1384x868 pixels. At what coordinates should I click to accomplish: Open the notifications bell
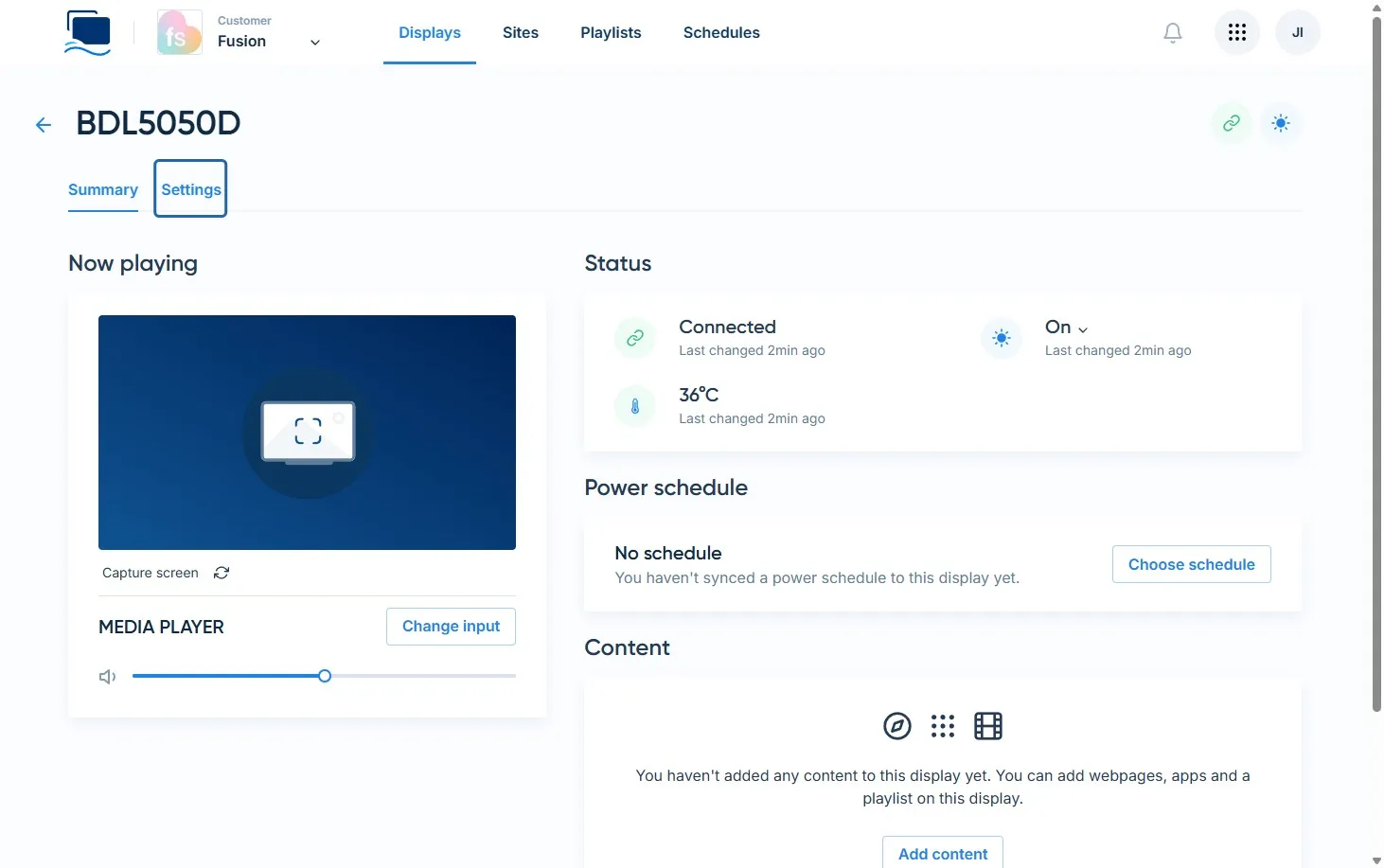tap(1173, 33)
